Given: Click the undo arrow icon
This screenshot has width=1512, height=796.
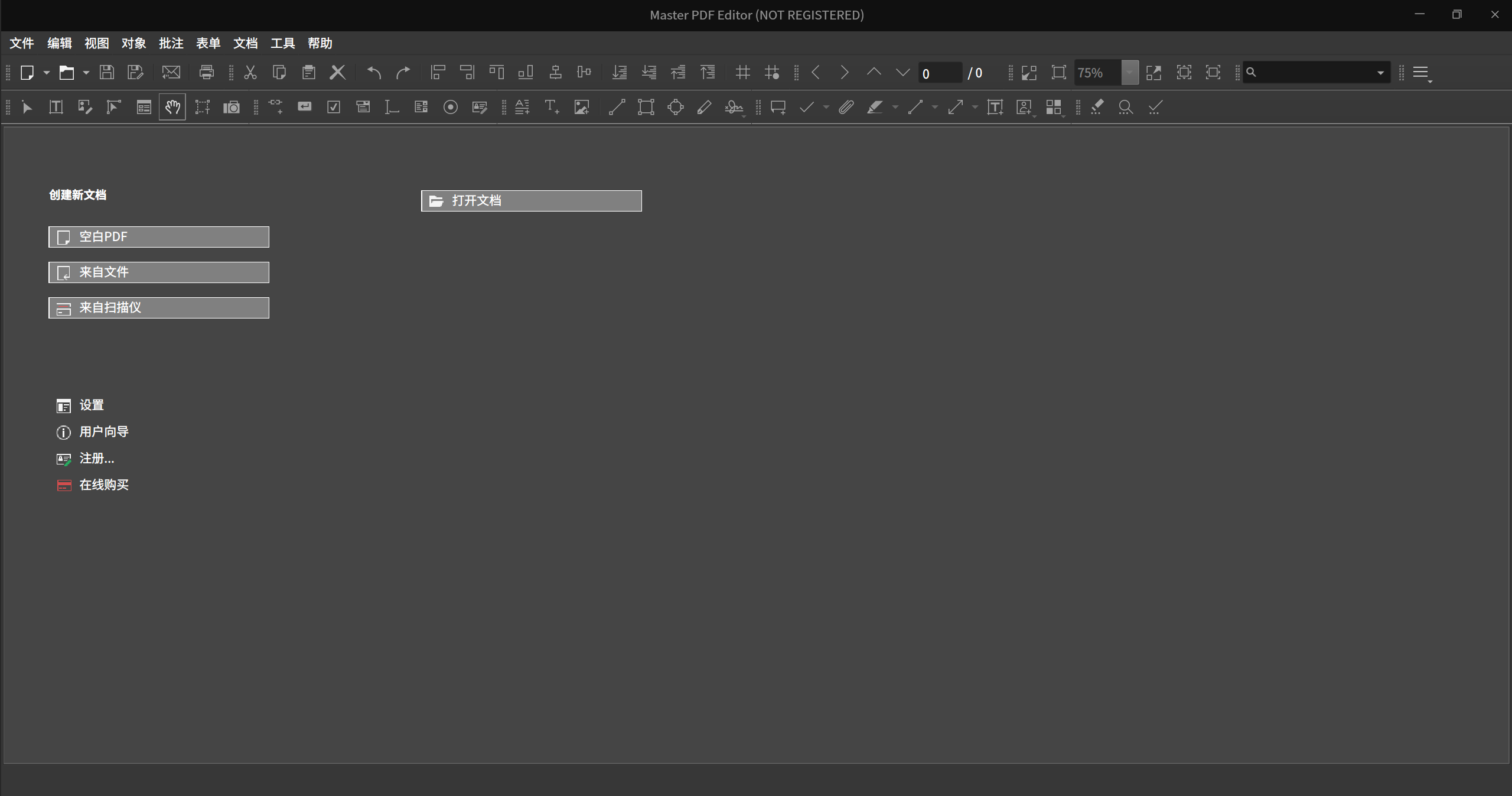Looking at the screenshot, I should pos(374,73).
